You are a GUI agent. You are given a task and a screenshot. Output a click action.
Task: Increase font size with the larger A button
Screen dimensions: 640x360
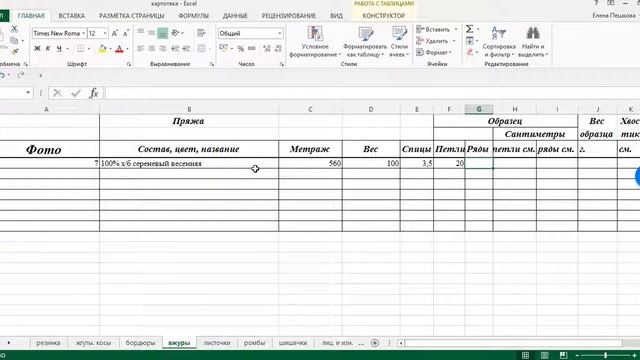[115, 33]
